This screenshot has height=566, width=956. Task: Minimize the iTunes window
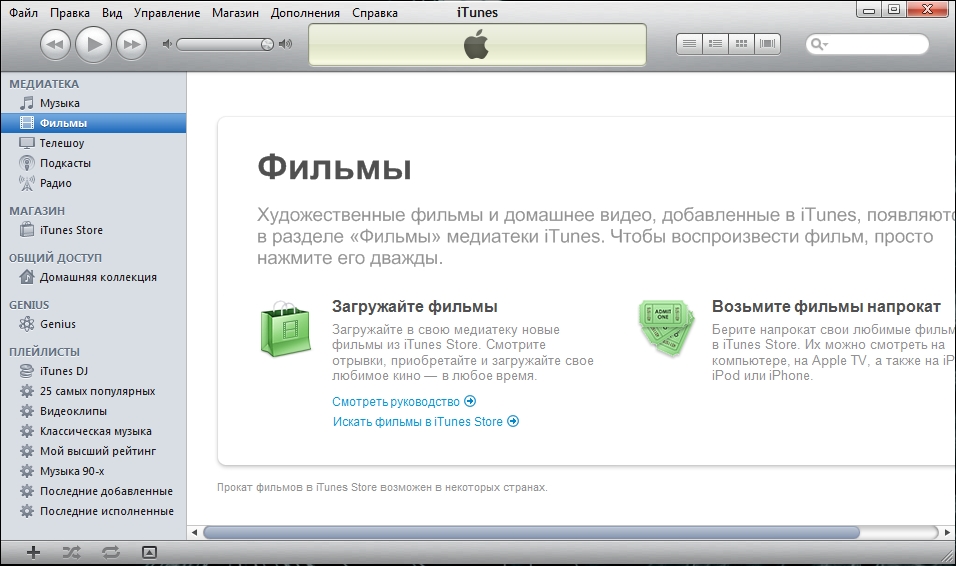click(869, 9)
